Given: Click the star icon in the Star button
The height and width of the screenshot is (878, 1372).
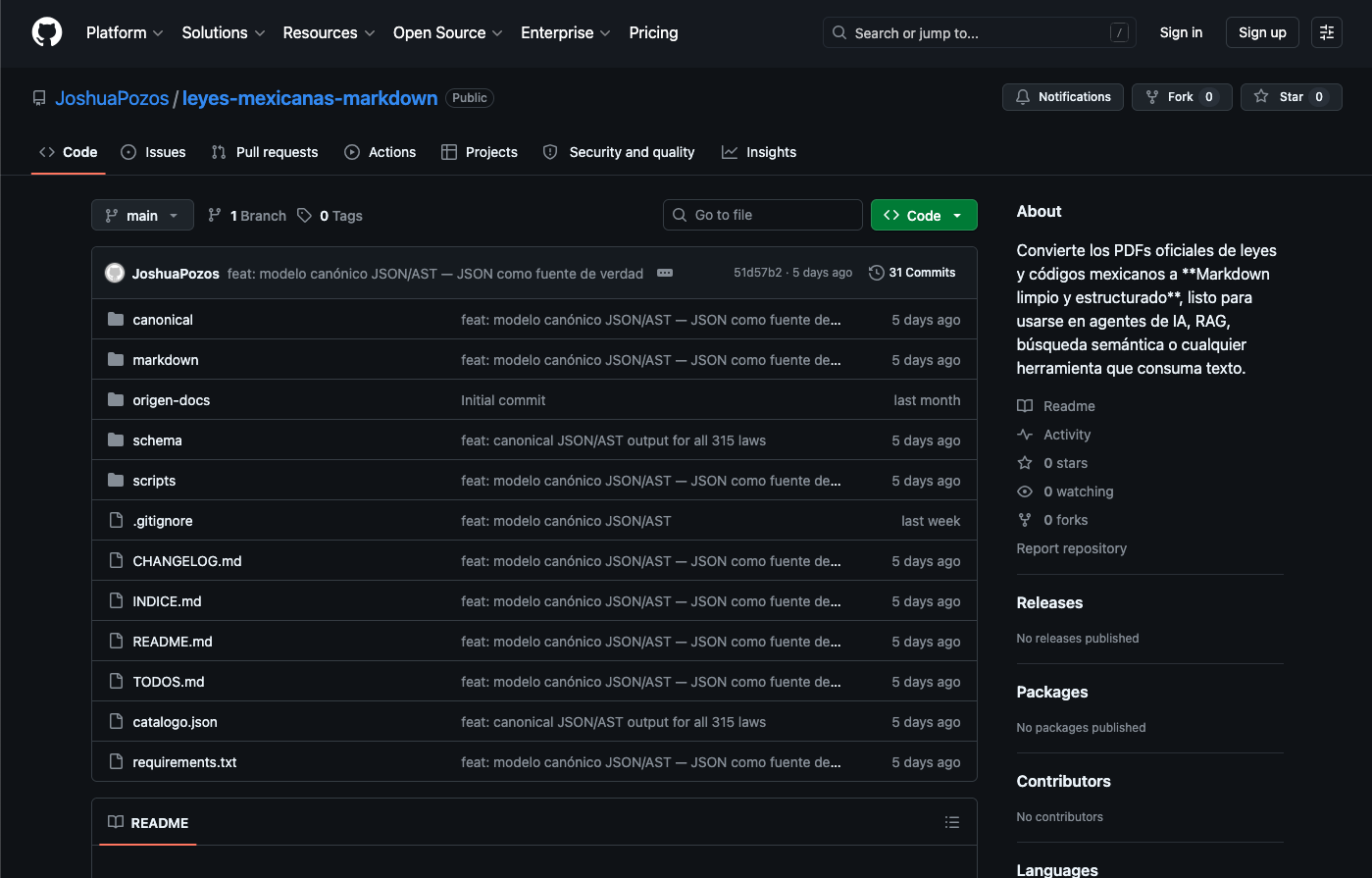Looking at the screenshot, I should 1261,97.
